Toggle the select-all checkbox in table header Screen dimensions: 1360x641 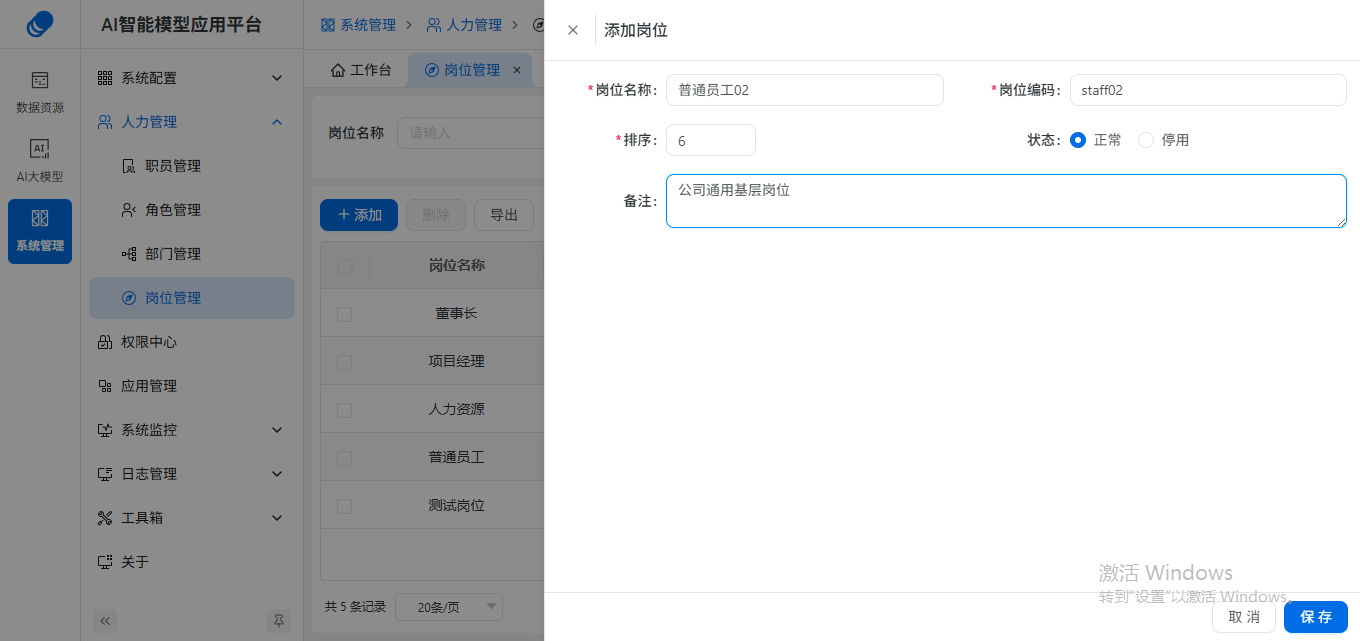pos(345,266)
